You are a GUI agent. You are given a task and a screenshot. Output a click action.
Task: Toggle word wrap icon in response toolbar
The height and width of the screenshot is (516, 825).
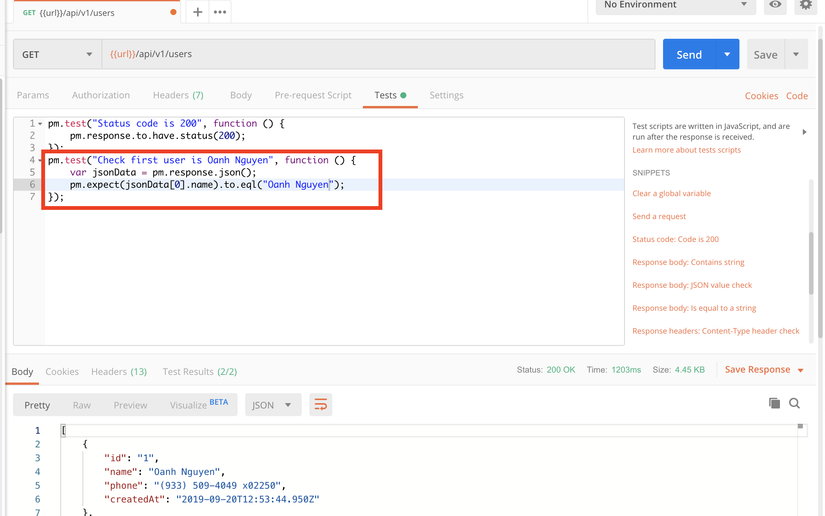point(320,404)
